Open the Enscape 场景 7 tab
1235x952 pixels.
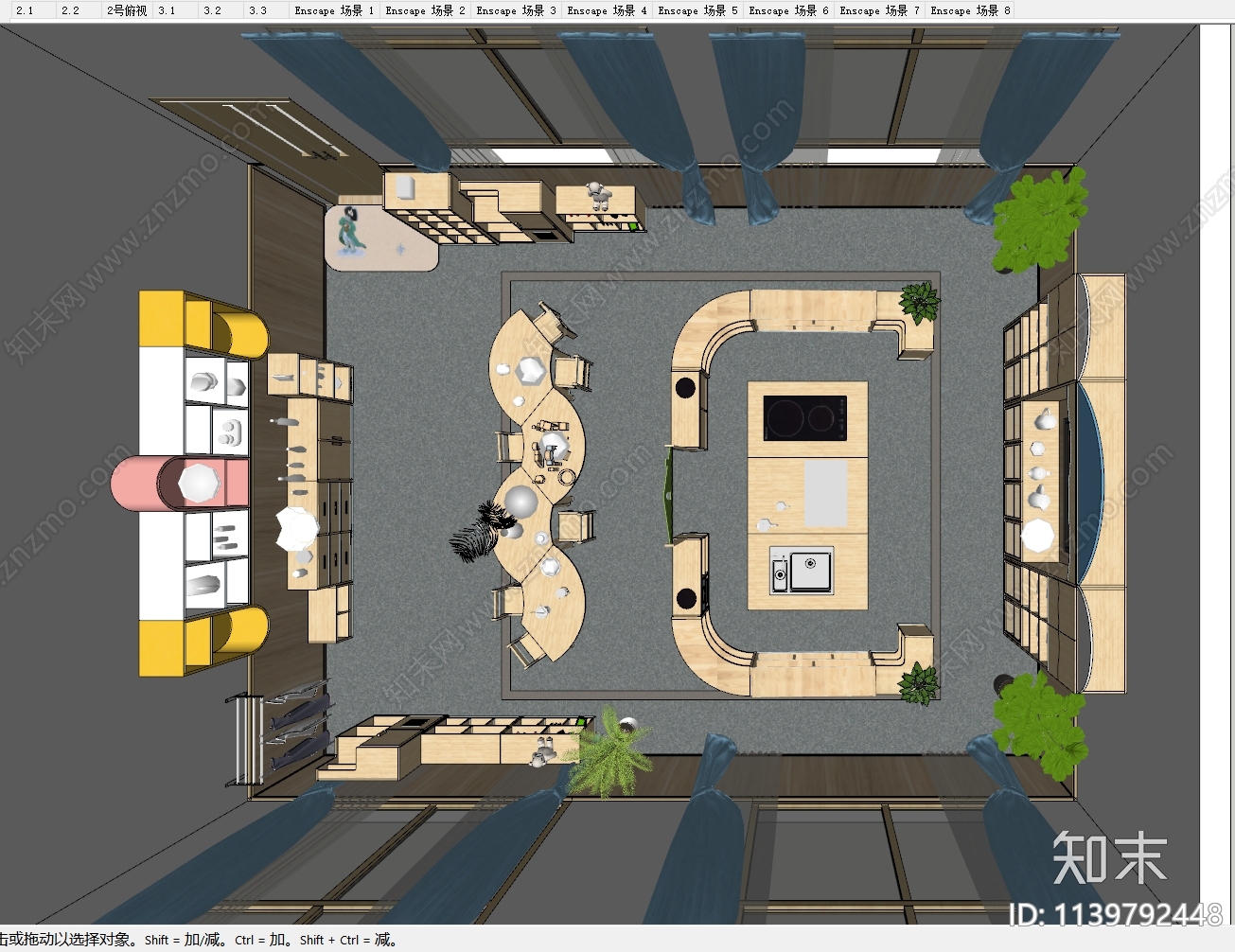(879, 10)
